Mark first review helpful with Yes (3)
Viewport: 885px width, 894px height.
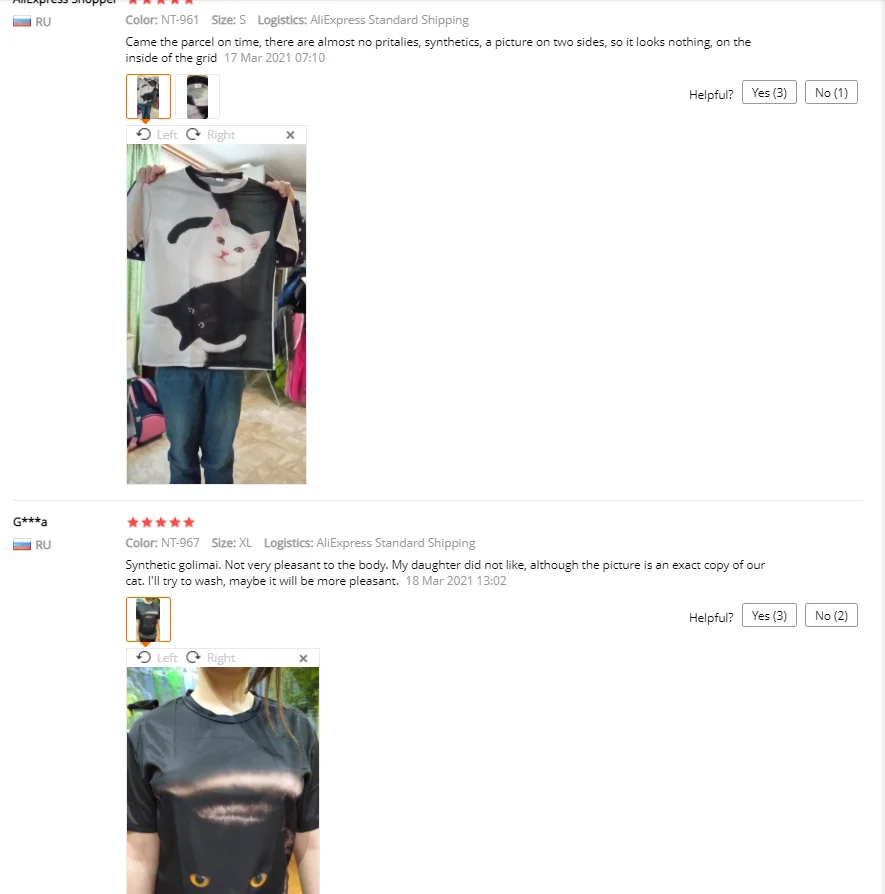tap(769, 92)
